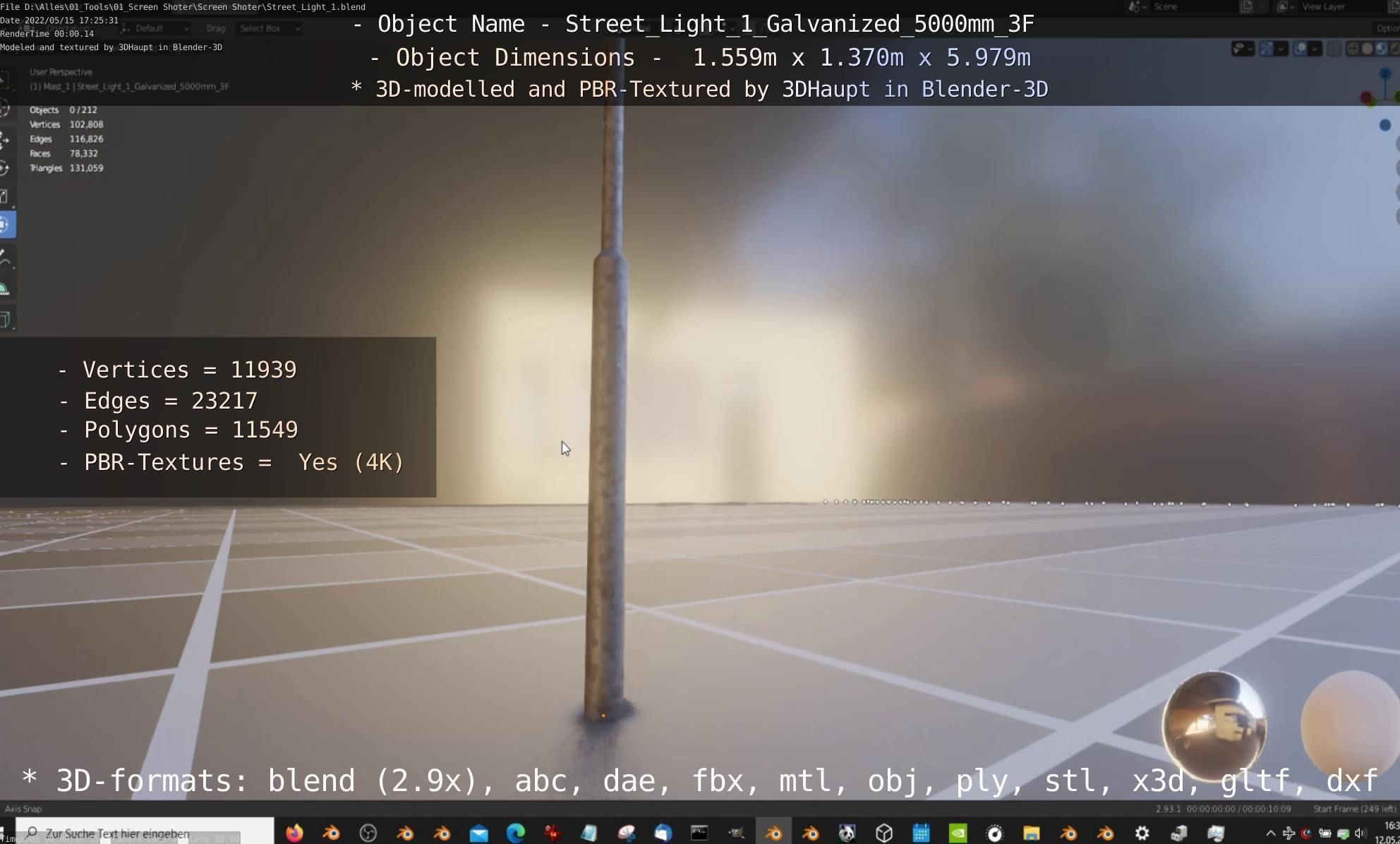This screenshot has width=1400, height=844.
Task: Select the Add Cube tool icon
Action: pyautogui.click(x=6, y=319)
